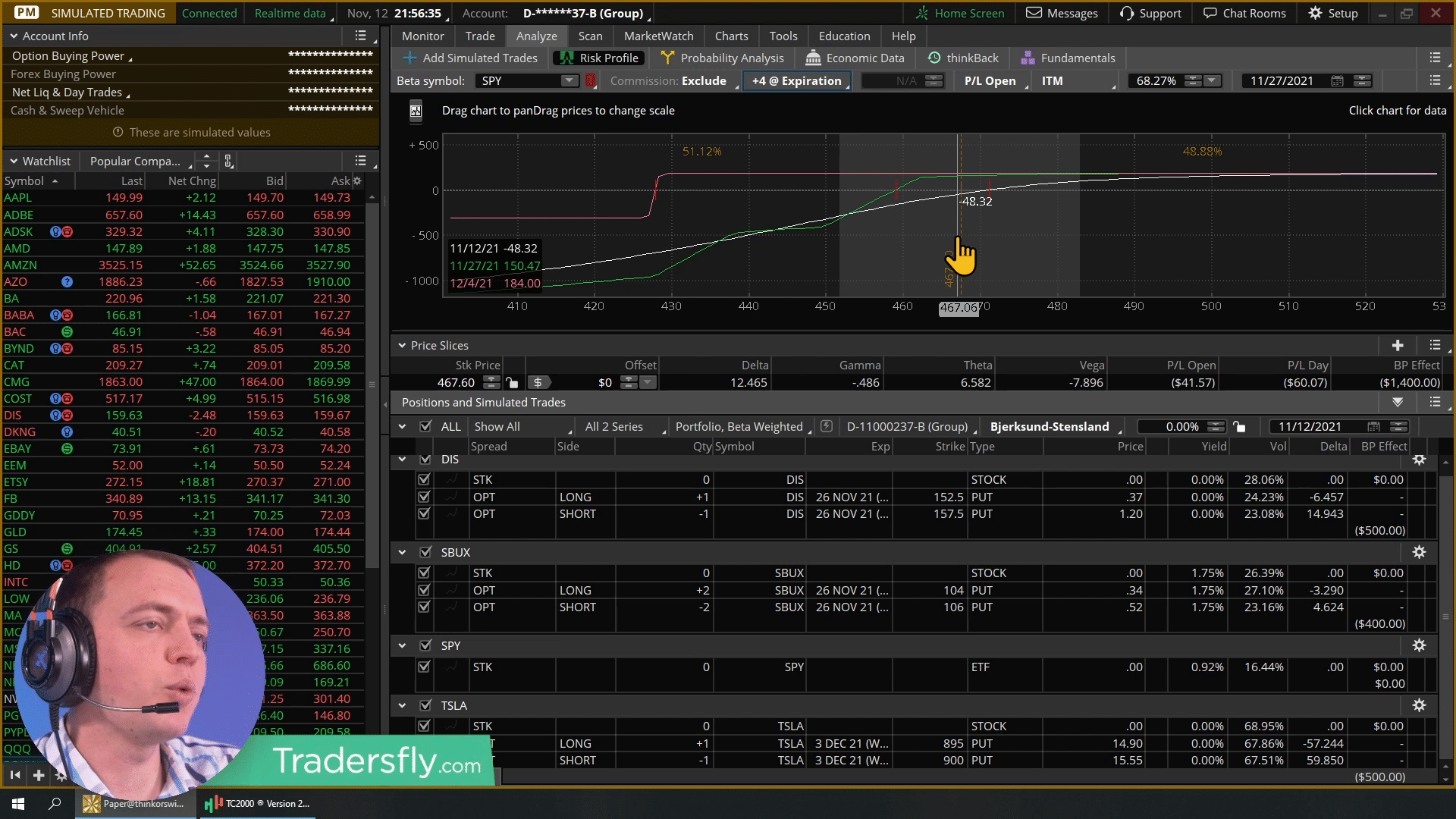This screenshot has height=819, width=1456.
Task: Toggle checkbox for DIS 152.5 PUT long
Action: click(x=424, y=497)
